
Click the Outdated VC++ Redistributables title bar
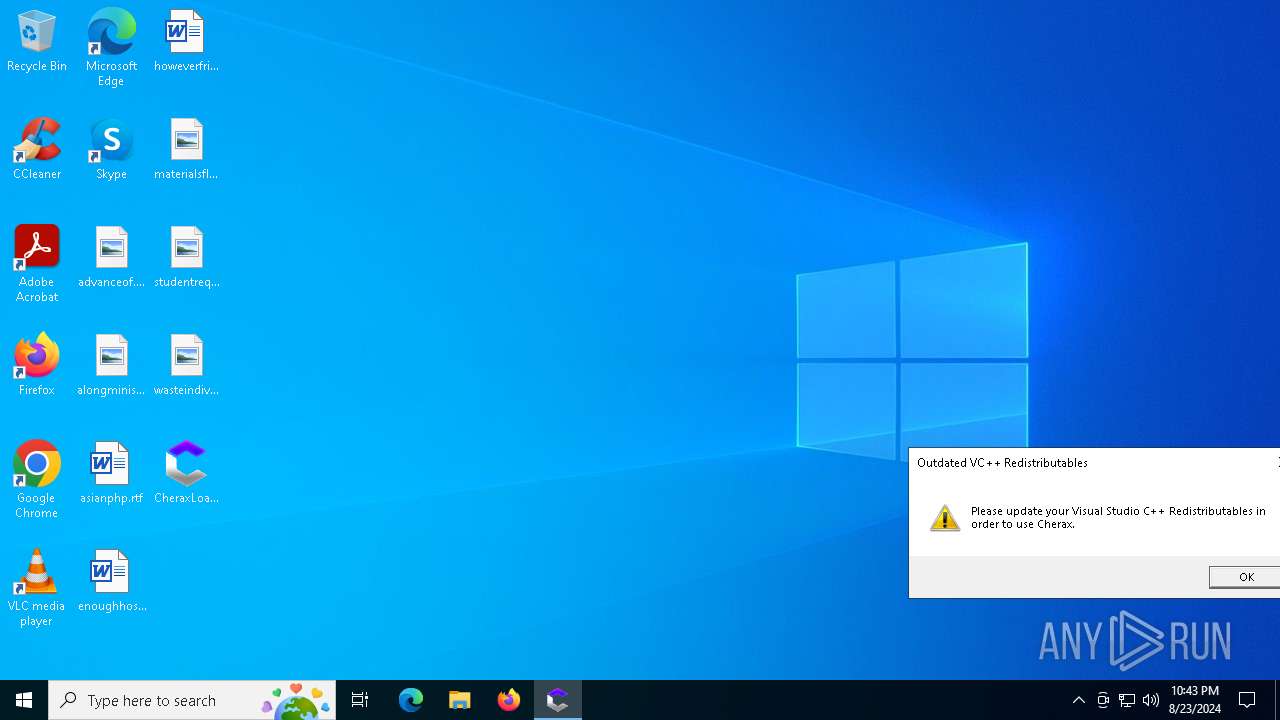pos(1094,463)
